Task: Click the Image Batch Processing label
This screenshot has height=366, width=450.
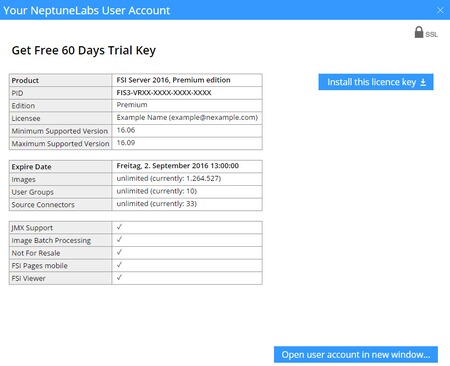Action: coord(51,241)
